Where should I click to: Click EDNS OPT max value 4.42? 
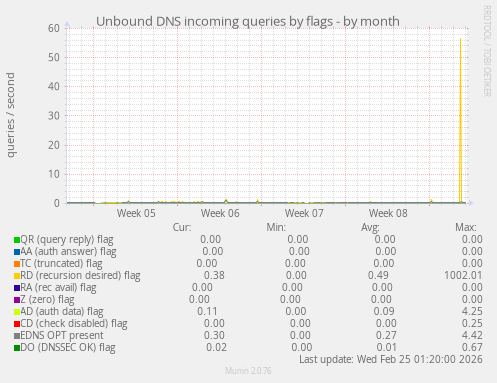pos(472,336)
